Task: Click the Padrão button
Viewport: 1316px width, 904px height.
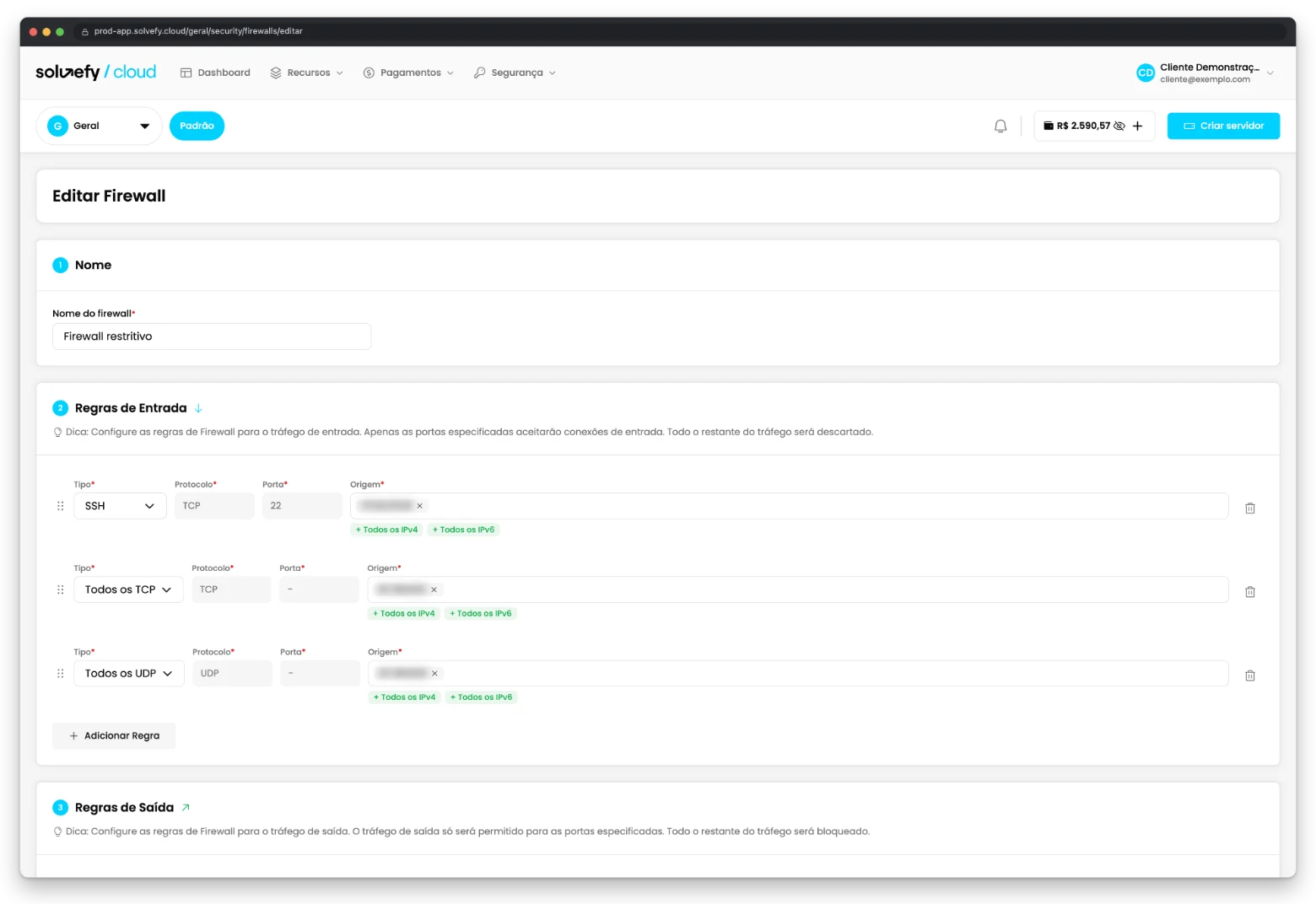Action: point(197,126)
